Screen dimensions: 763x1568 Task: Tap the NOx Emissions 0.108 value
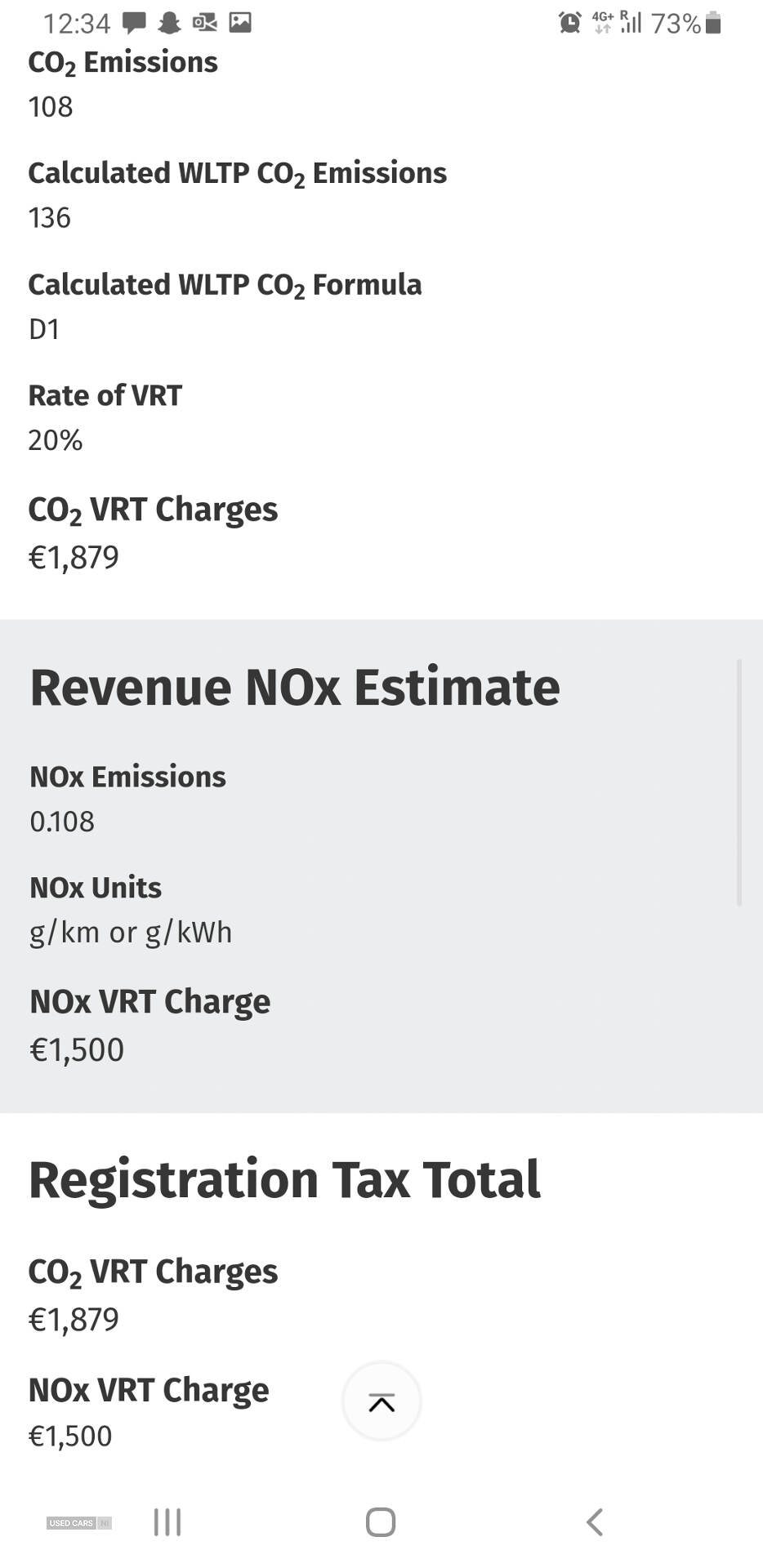pyautogui.click(x=62, y=822)
